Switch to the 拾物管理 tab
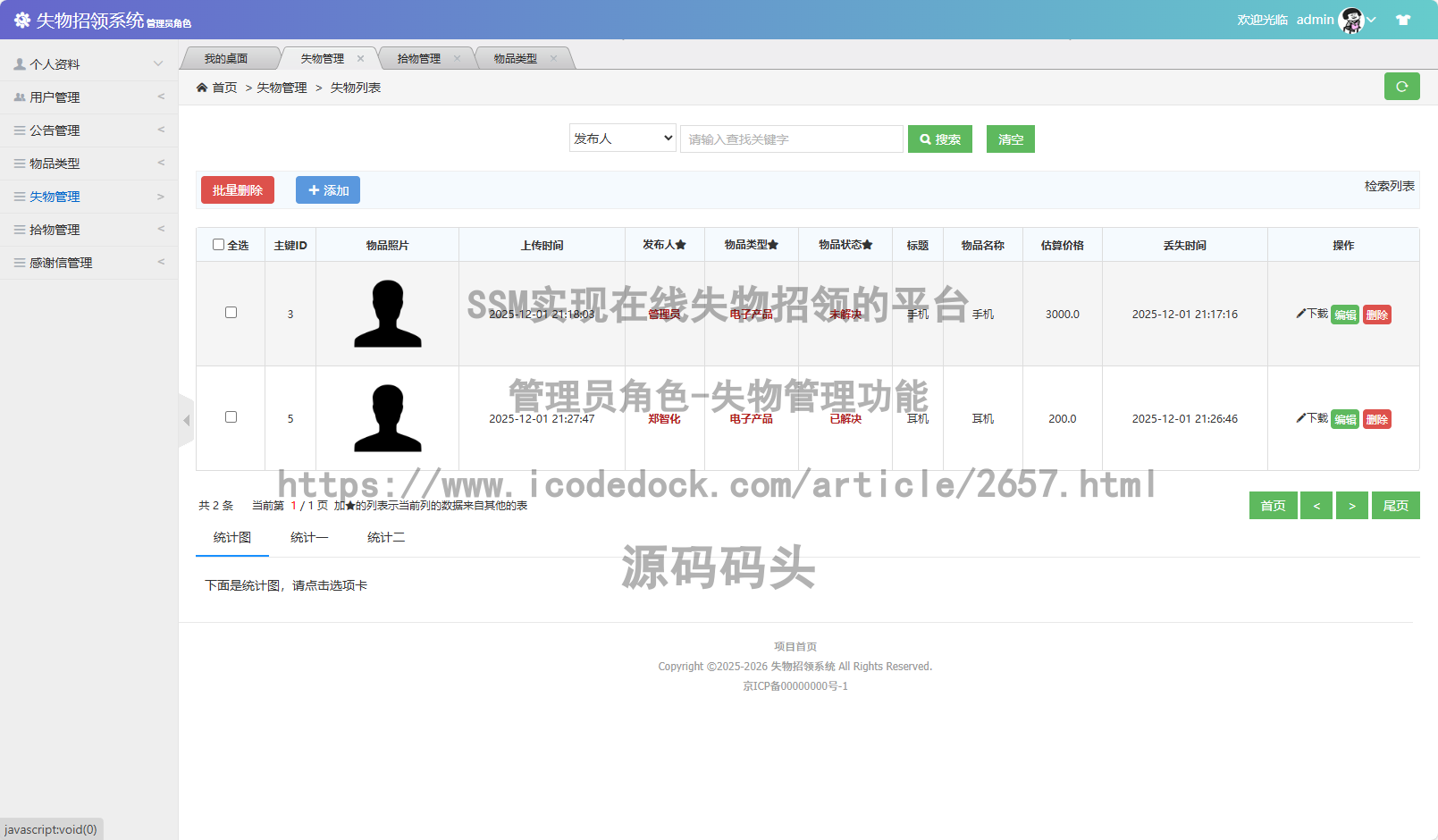This screenshot has height=840, width=1438. pyautogui.click(x=418, y=59)
